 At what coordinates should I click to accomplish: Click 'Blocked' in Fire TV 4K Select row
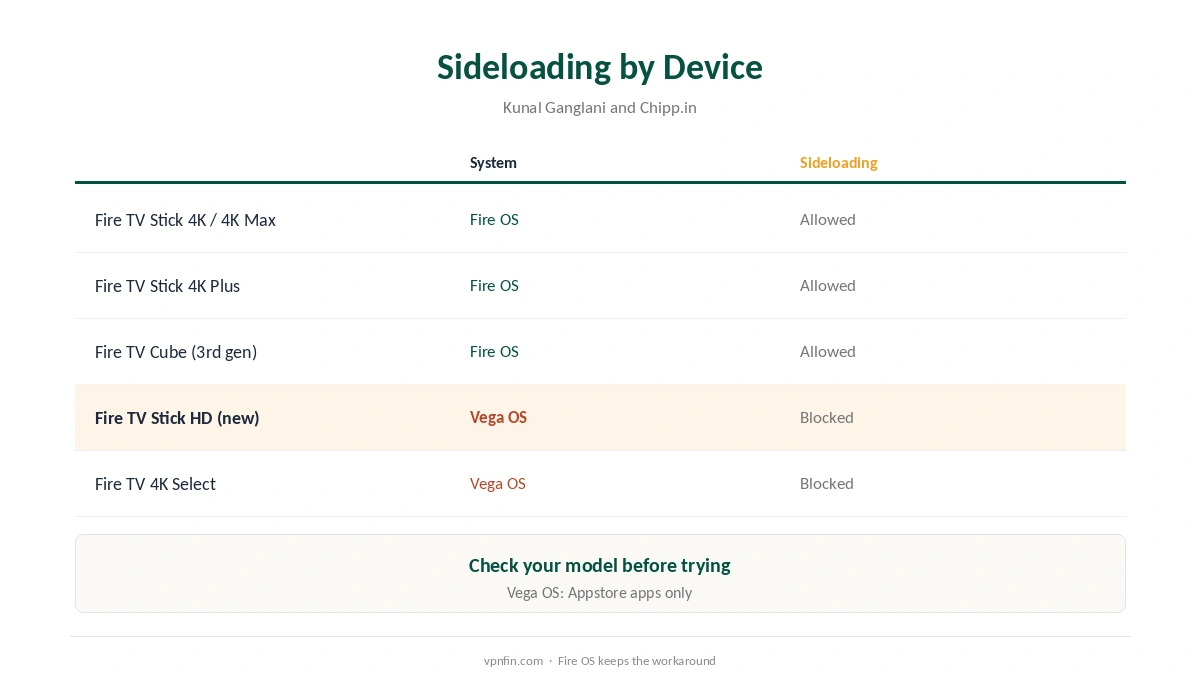827,483
